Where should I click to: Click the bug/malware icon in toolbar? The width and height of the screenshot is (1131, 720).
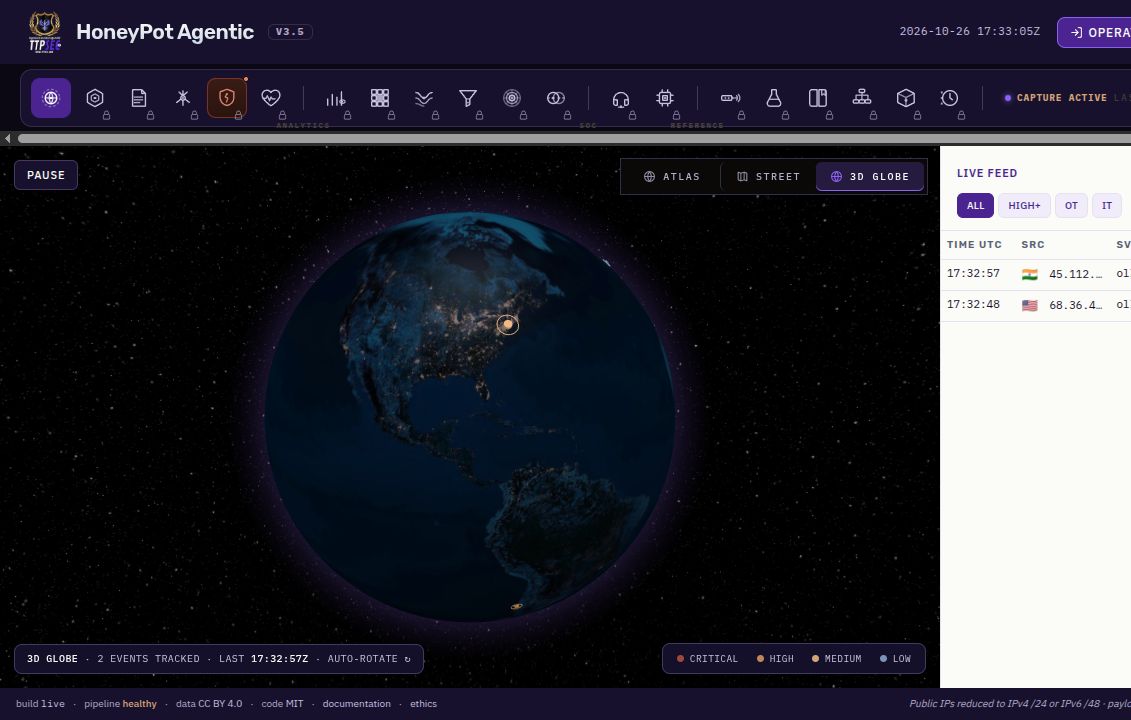[182, 98]
